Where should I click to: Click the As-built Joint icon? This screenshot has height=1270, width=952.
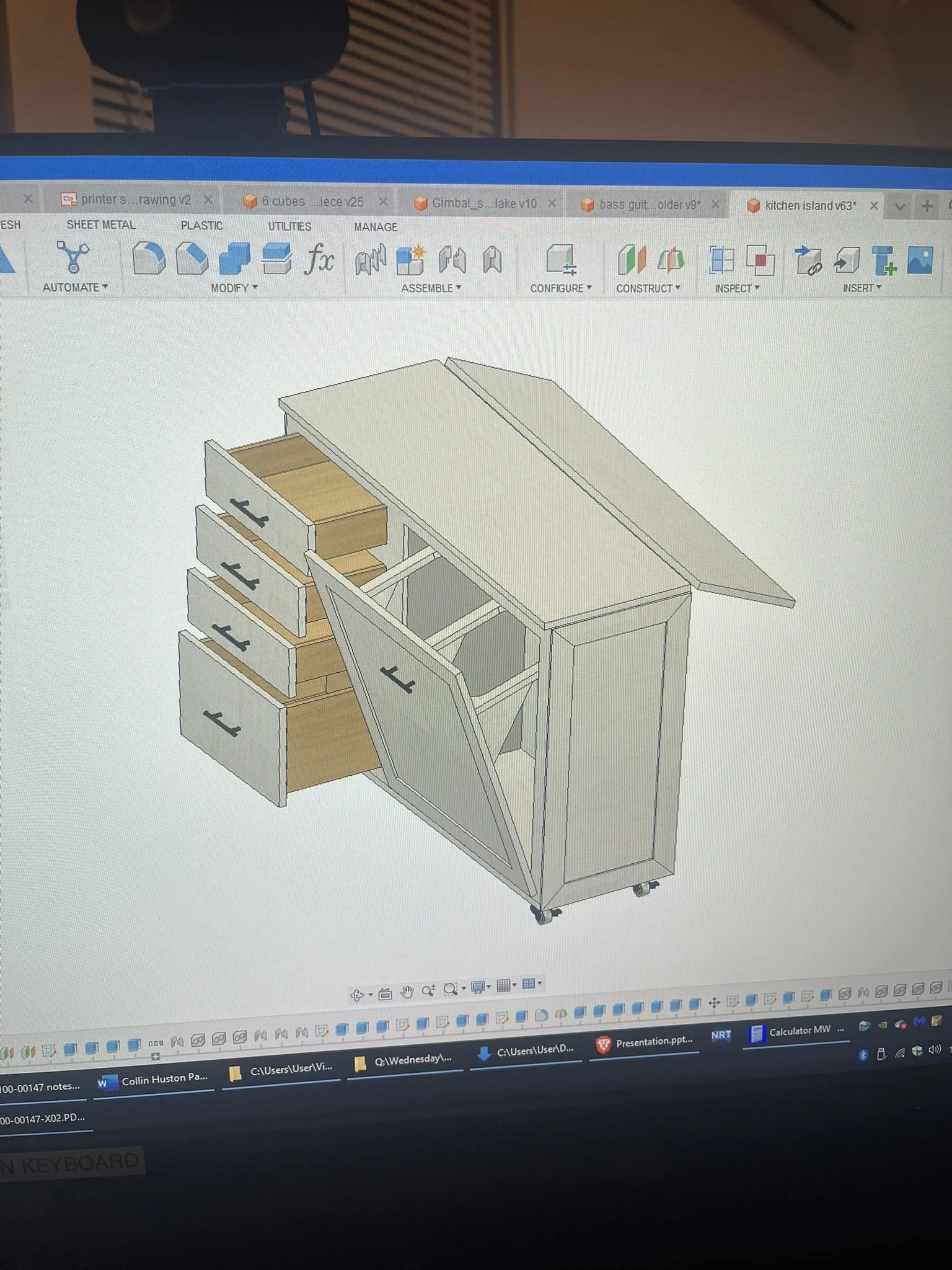point(452,259)
